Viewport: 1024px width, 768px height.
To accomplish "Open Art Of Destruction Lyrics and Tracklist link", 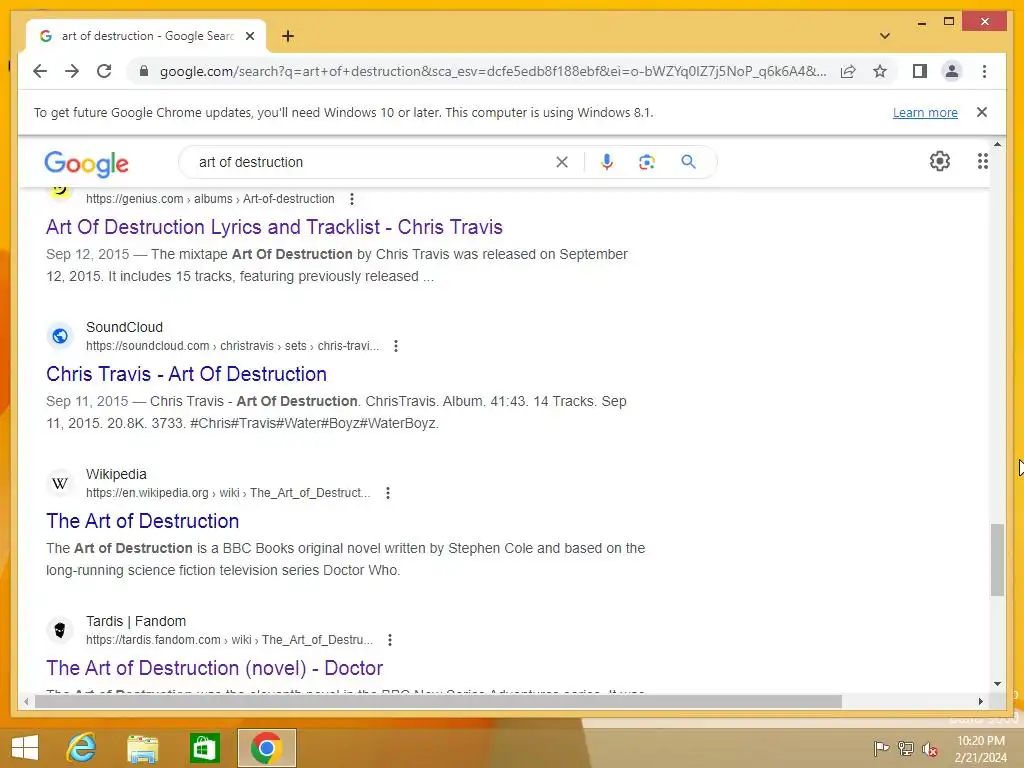I will click(274, 227).
